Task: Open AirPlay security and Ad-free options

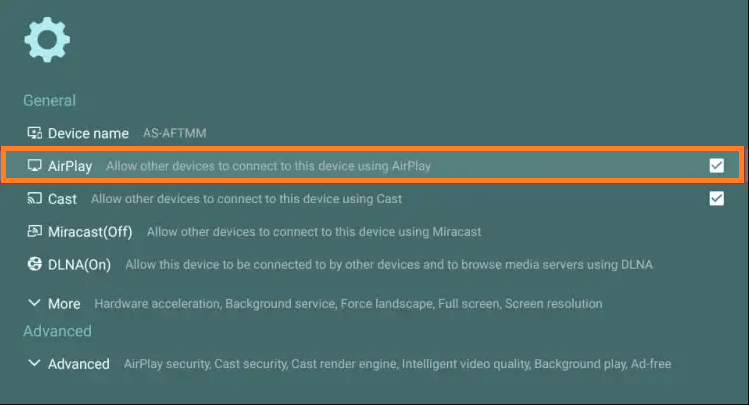Action: click(387, 364)
